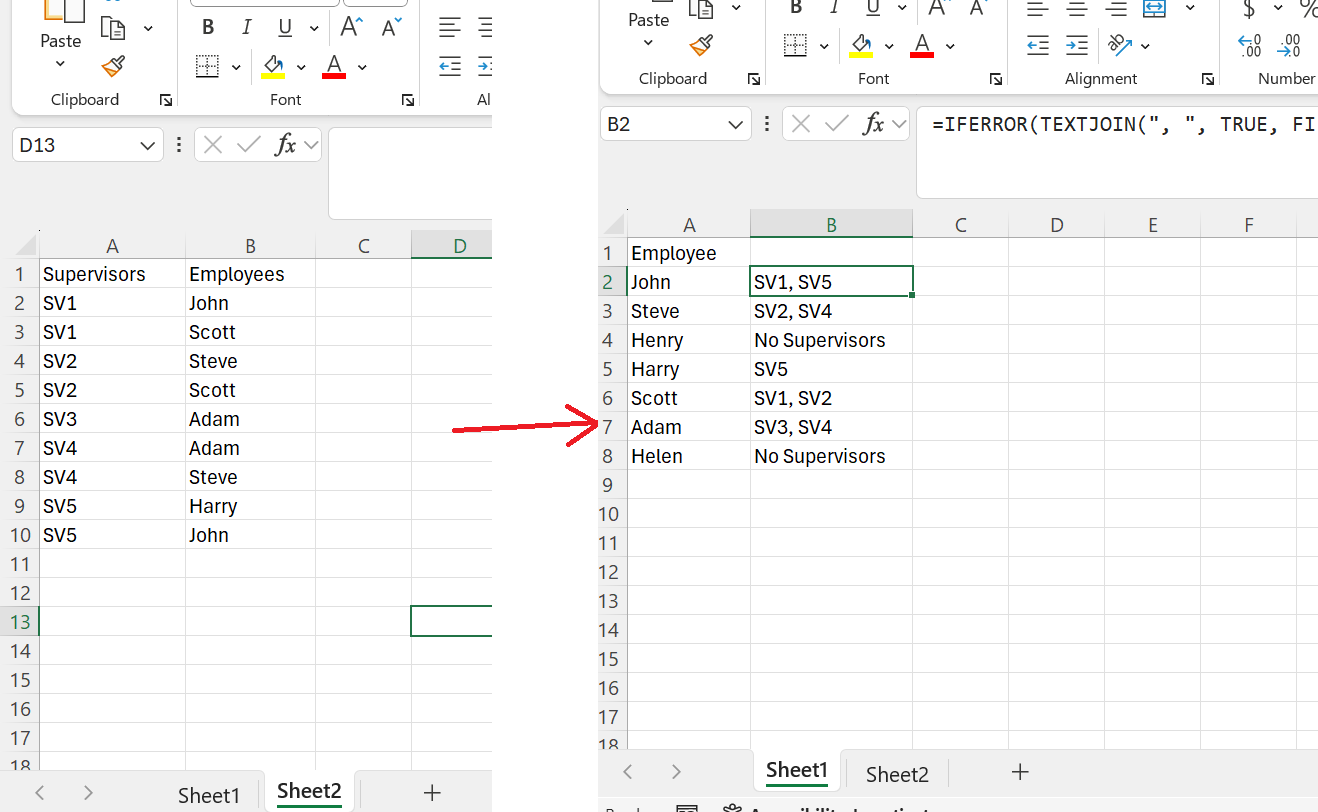This screenshot has height=812, width=1318.
Task: Click Insert Function fx beside B2 box
Action: [x=875, y=124]
